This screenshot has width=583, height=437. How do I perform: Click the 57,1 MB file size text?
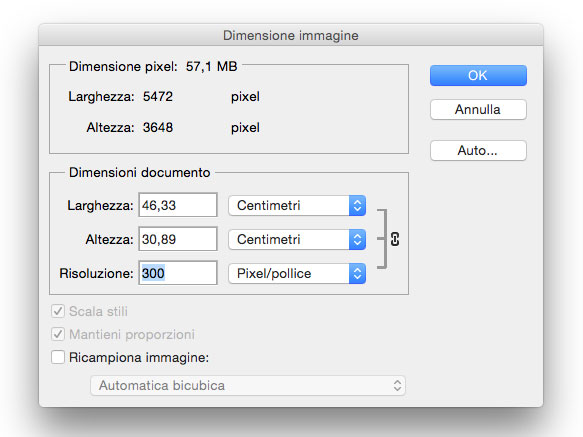[211, 67]
